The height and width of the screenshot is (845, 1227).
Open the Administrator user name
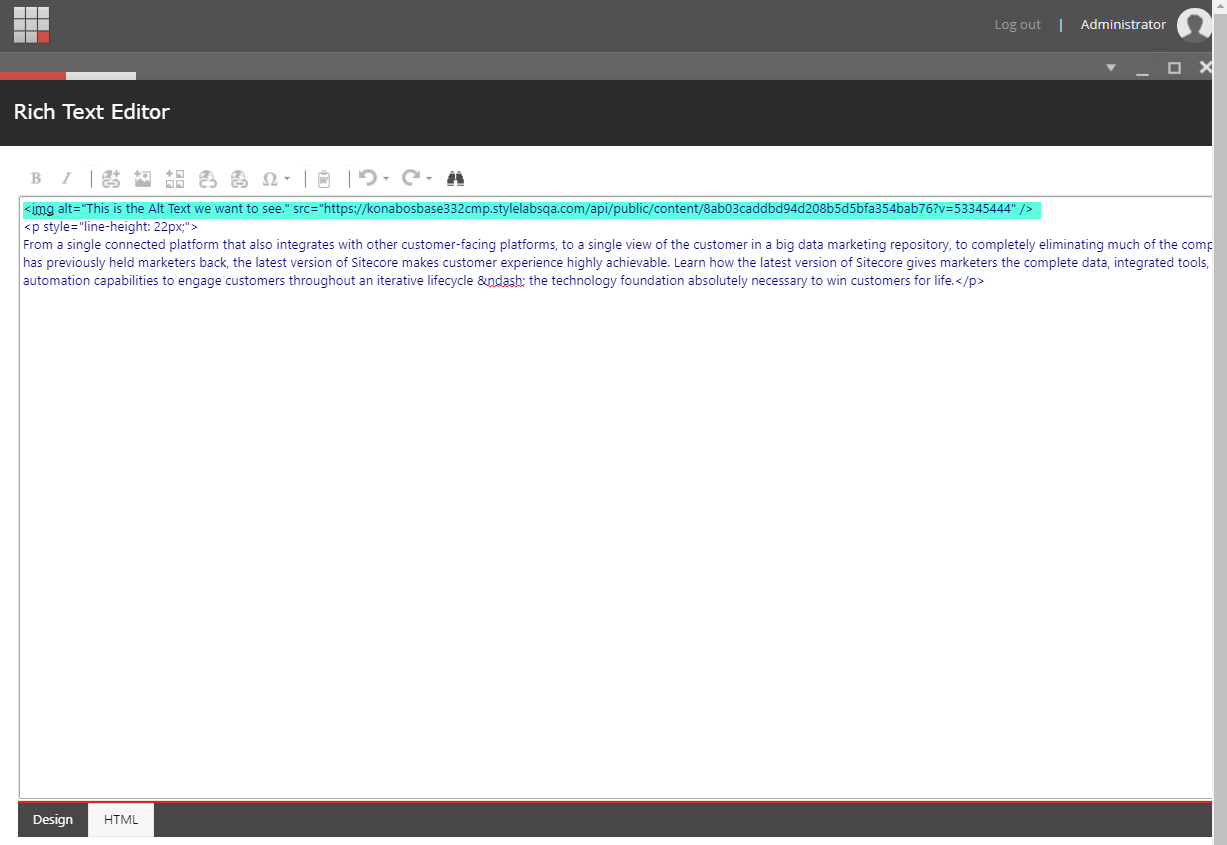click(1123, 25)
